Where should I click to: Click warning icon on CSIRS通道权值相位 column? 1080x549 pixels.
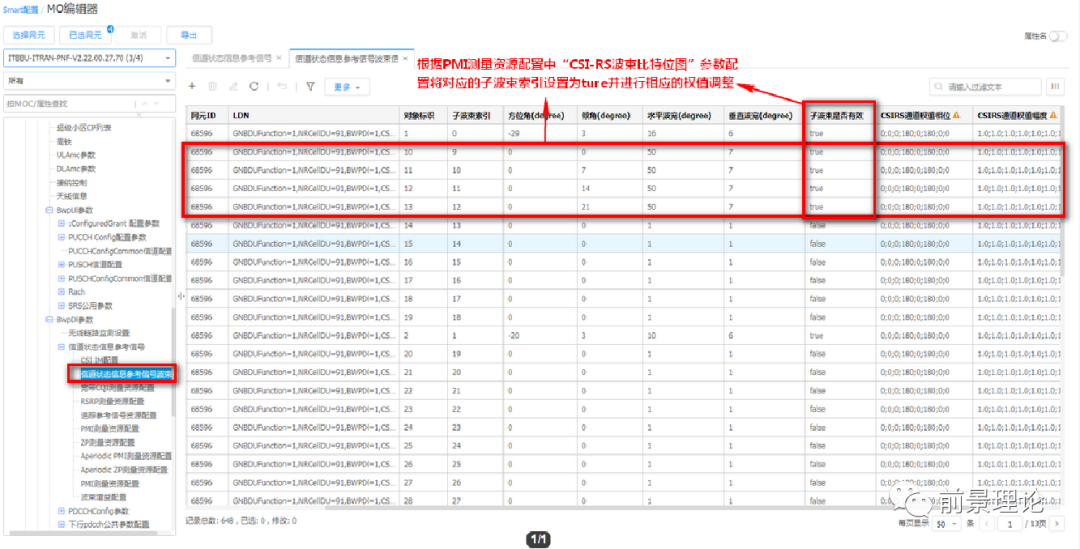(x=956, y=115)
